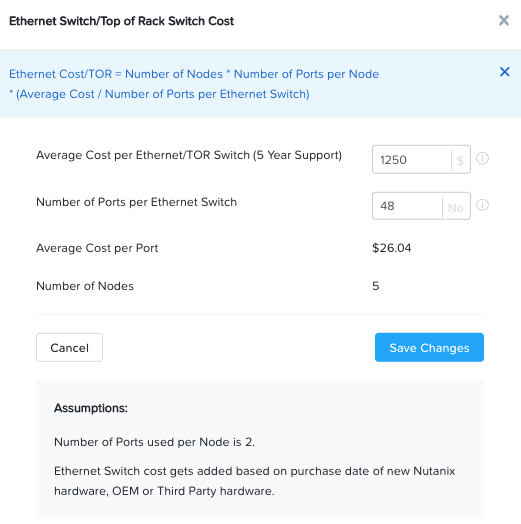Focus the Average Cost input showing 1250
Screen dimensions: 521x524
coord(412,159)
